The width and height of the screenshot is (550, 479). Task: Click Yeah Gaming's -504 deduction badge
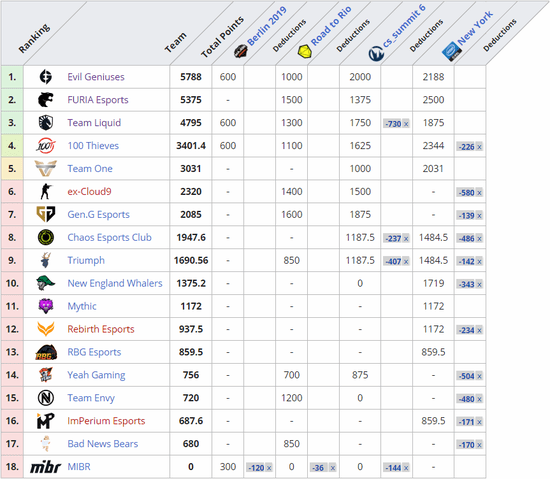(470, 376)
